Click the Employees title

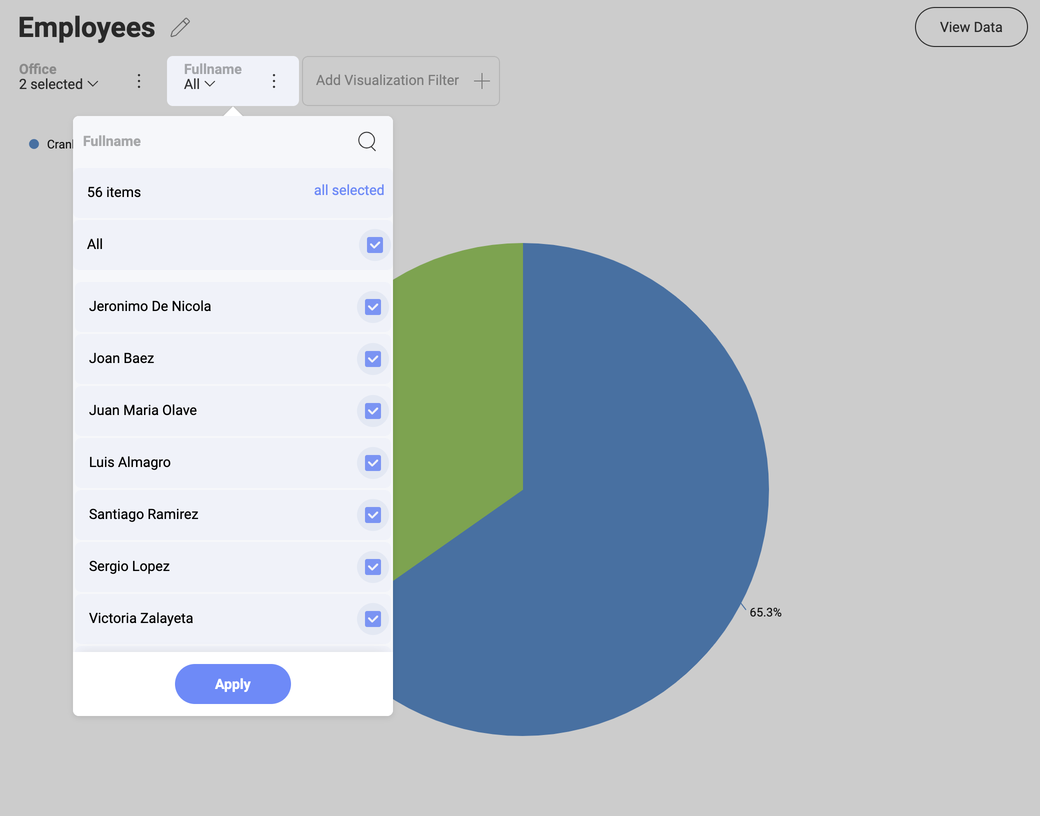click(86, 28)
